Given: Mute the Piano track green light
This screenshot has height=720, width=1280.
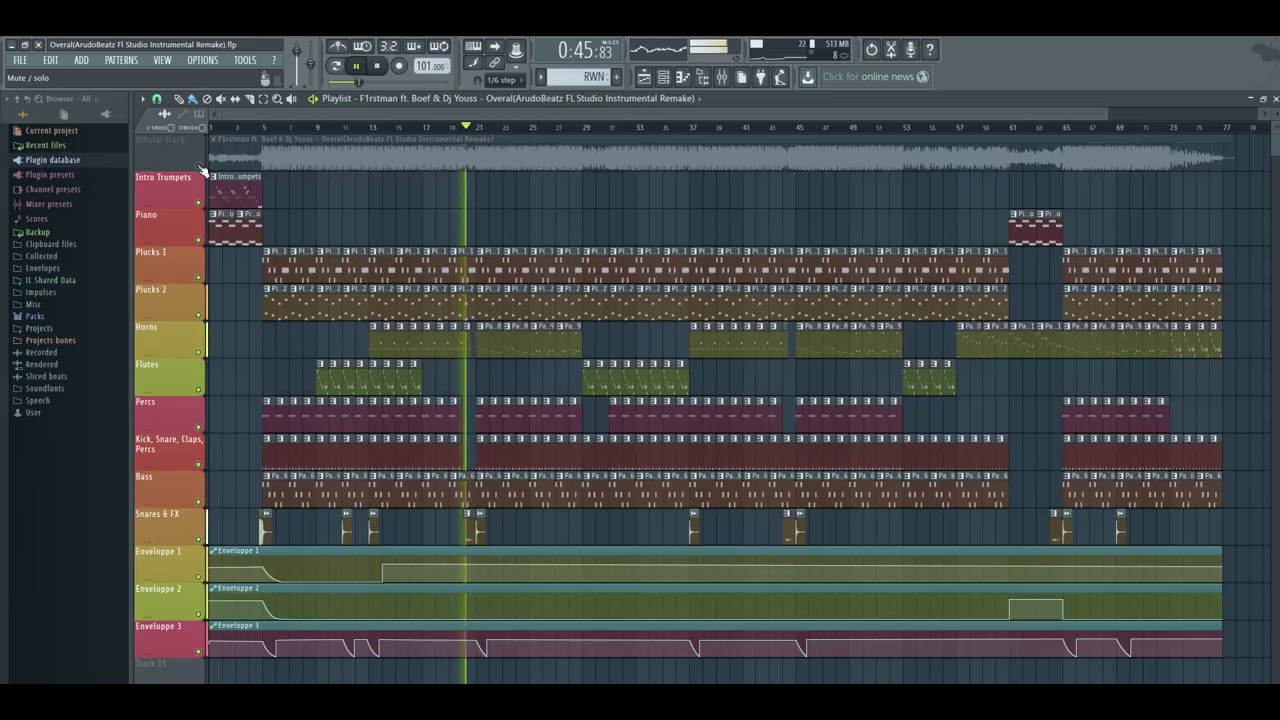Looking at the screenshot, I should (198, 240).
